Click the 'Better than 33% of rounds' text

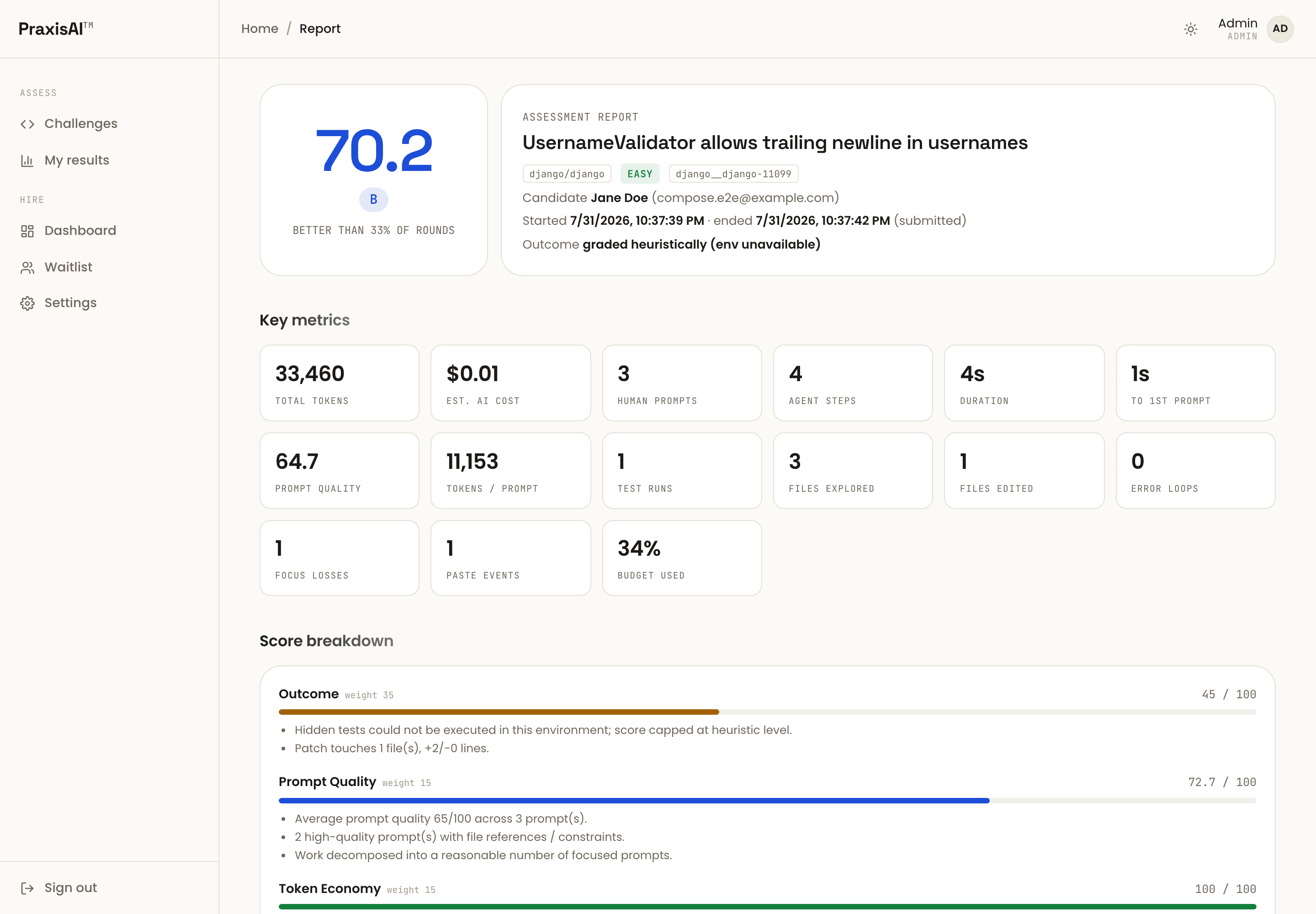click(x=373, y=230)
